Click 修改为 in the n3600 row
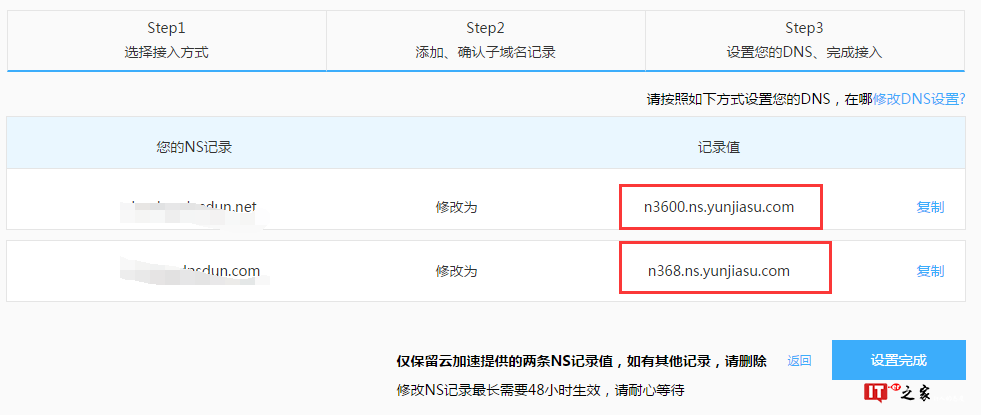The image size is (981, 415). point(456,207)
